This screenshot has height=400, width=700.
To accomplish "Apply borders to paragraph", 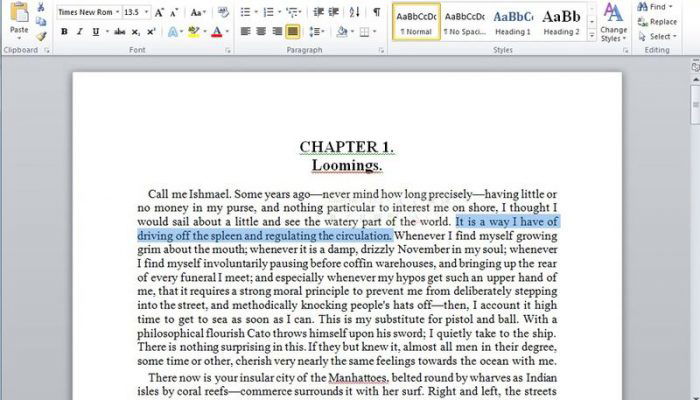I will pyautogui.click(x=364, y=32).
